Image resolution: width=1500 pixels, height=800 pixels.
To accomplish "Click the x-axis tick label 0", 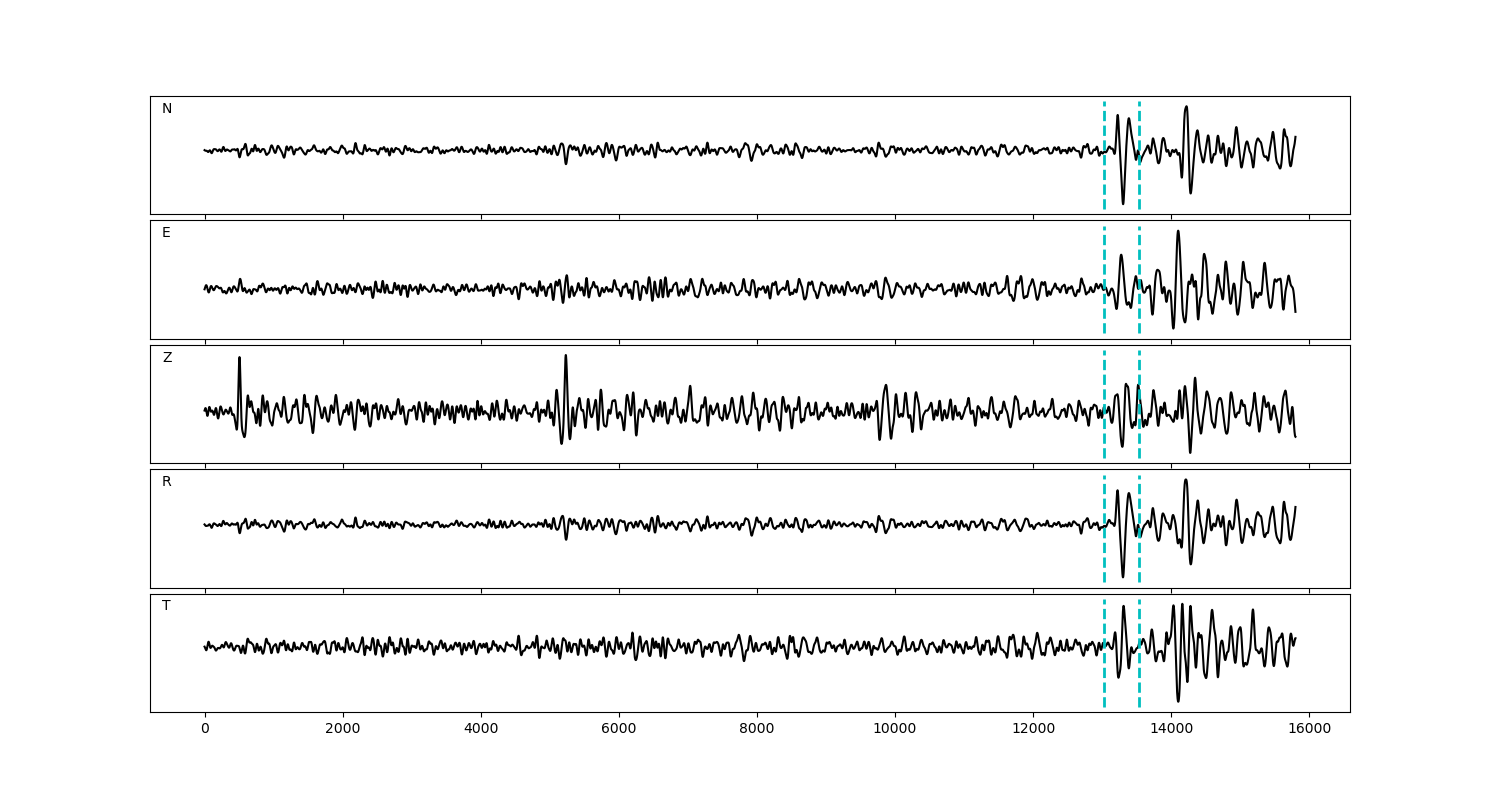I will coord(205,730).
